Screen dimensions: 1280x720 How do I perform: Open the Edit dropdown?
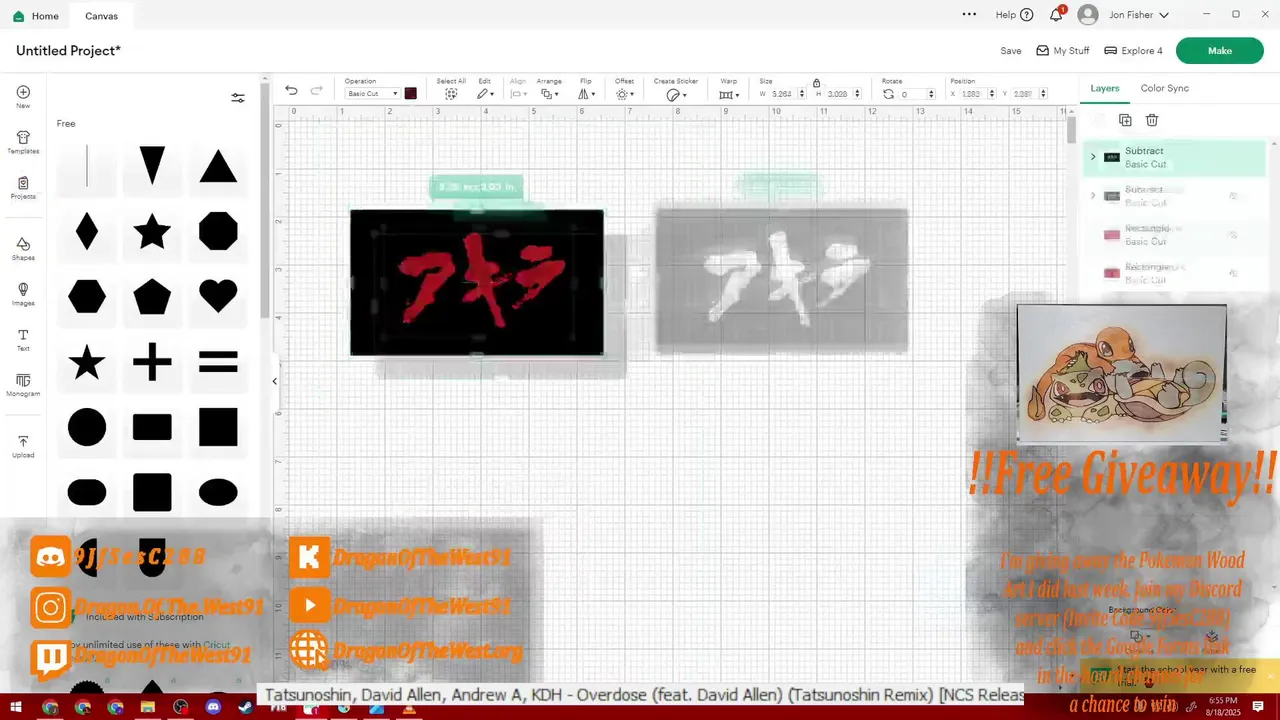[x=485, y=94]
